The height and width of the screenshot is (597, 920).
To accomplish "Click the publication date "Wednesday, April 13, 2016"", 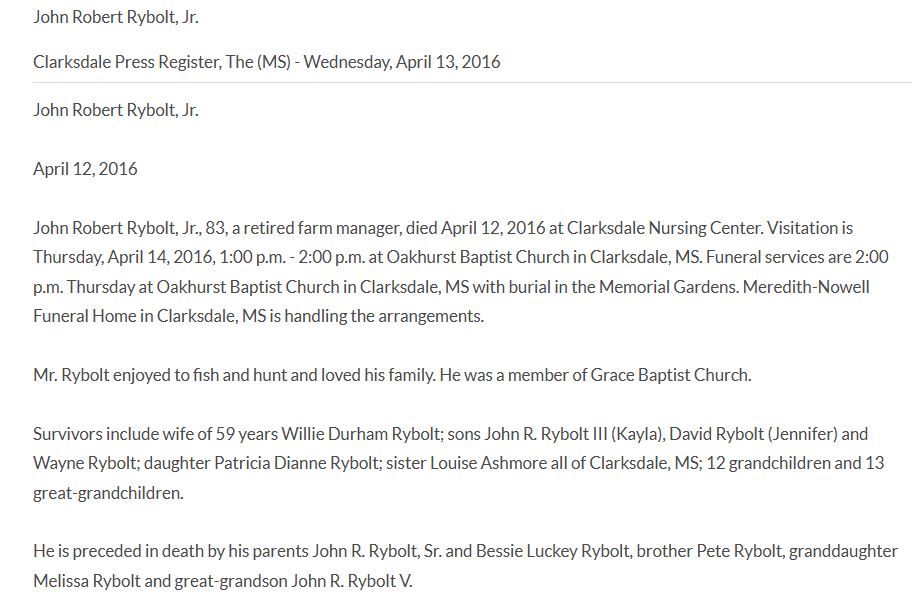I will (x=402, y=62).
